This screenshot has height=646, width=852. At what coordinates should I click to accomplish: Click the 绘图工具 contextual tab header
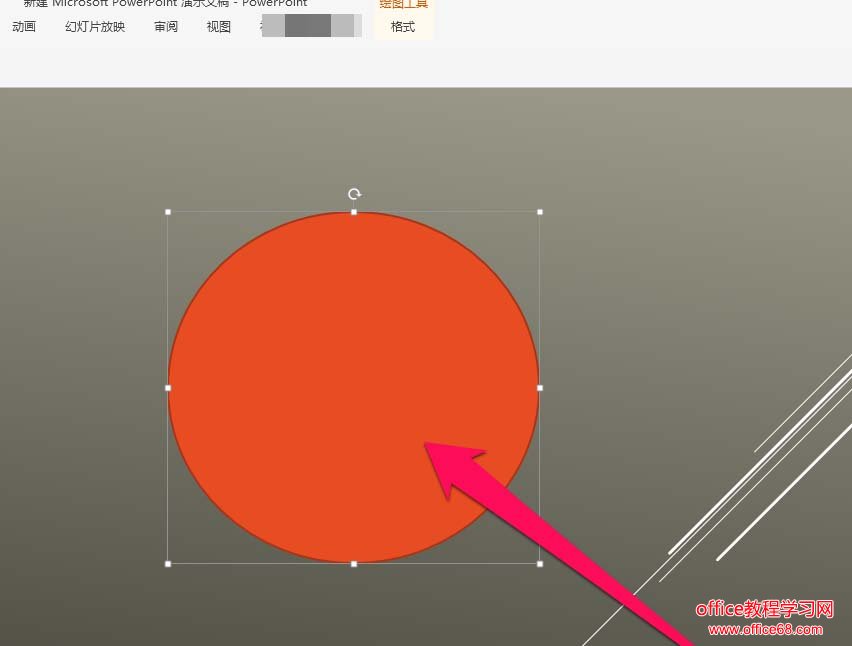(x=403, y=4)
